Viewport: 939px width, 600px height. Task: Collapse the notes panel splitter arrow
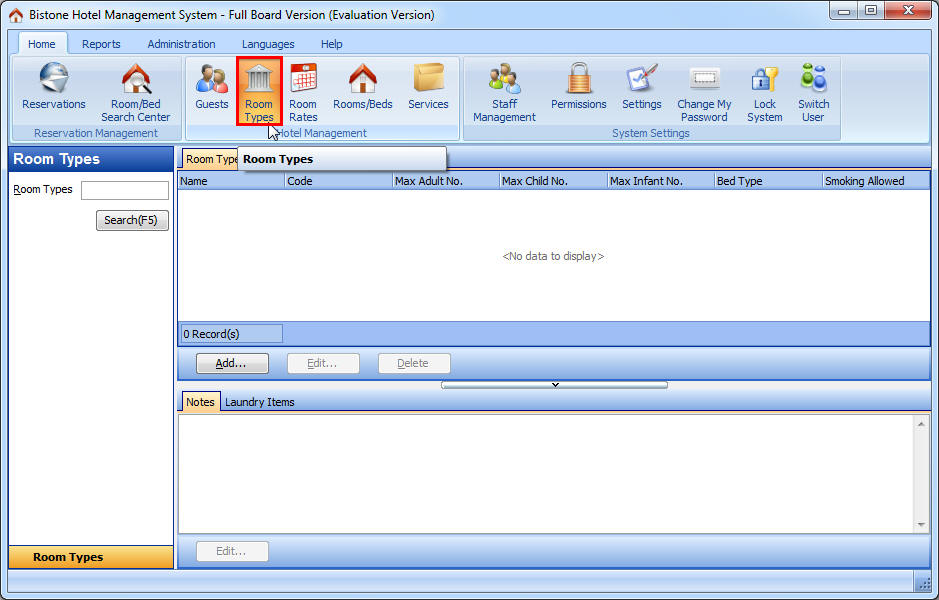click(x=554, y=385)
